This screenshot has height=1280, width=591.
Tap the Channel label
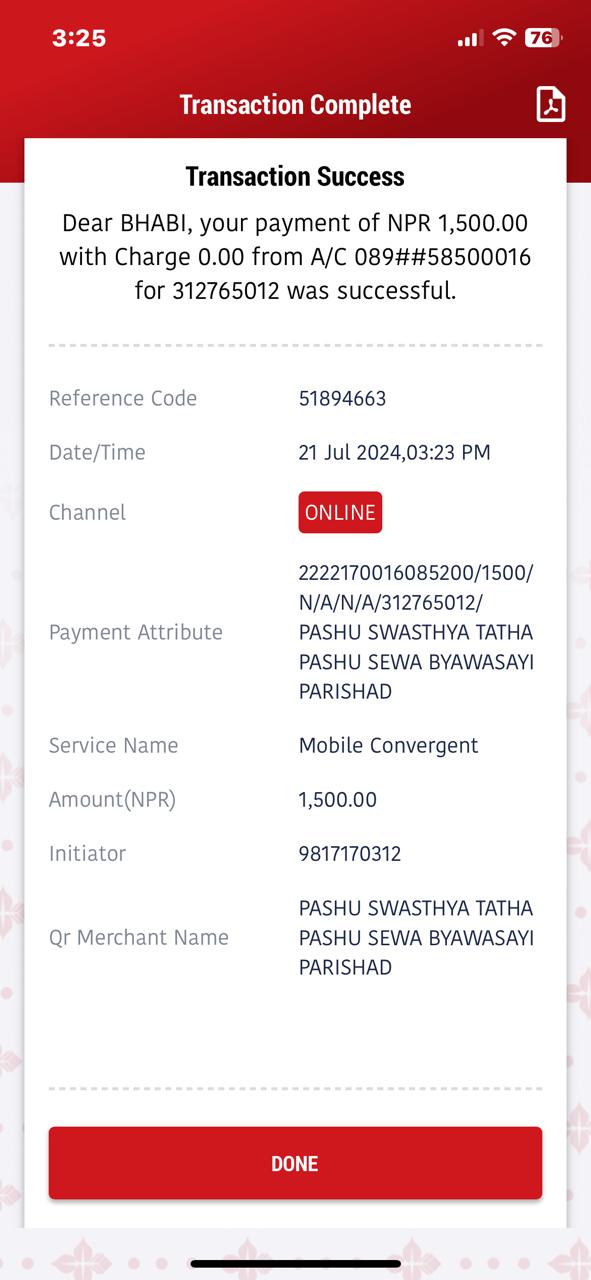pos(87,513)
